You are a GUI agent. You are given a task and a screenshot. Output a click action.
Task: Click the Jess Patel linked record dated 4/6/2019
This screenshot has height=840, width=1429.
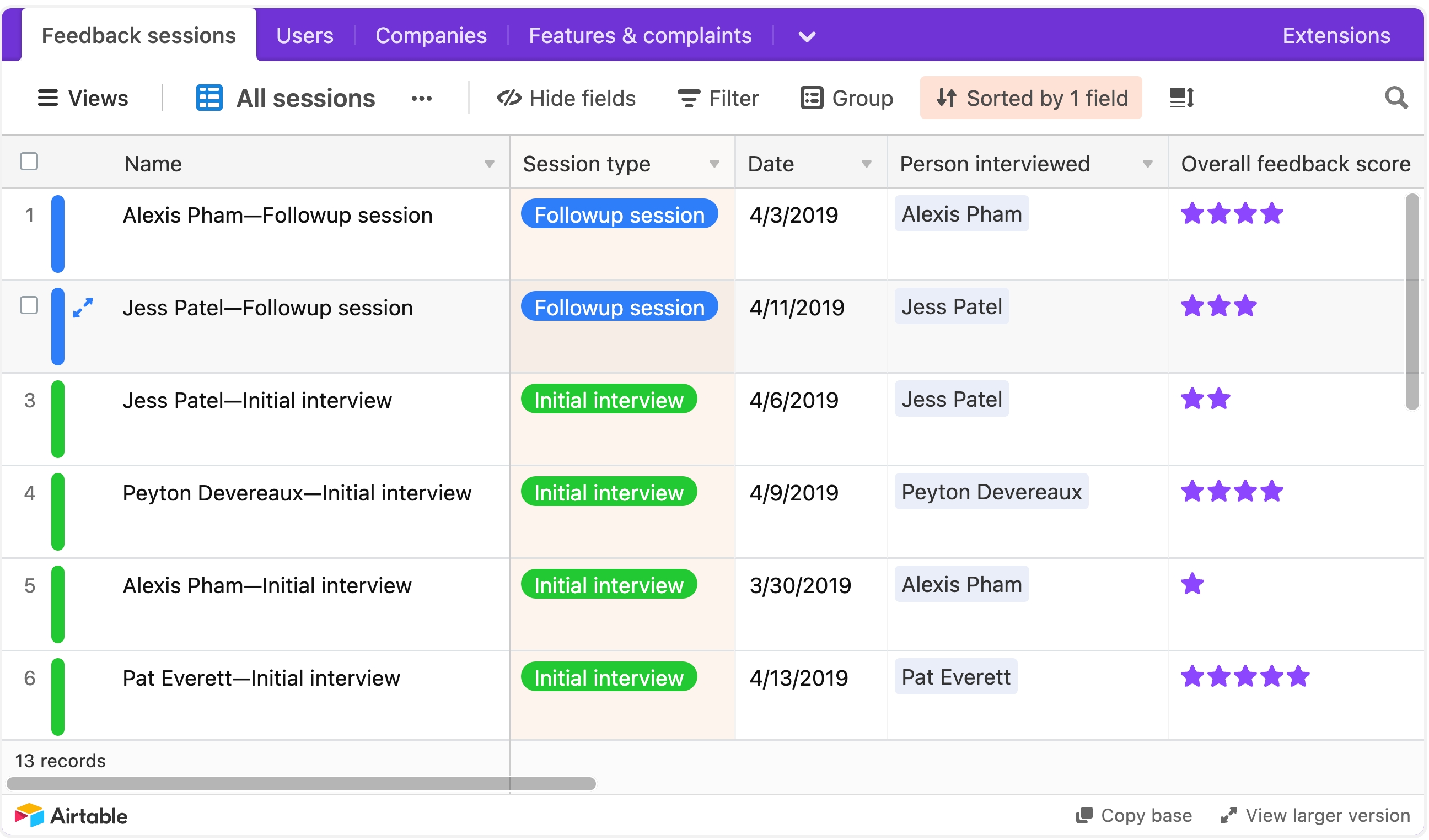(953, 399)
